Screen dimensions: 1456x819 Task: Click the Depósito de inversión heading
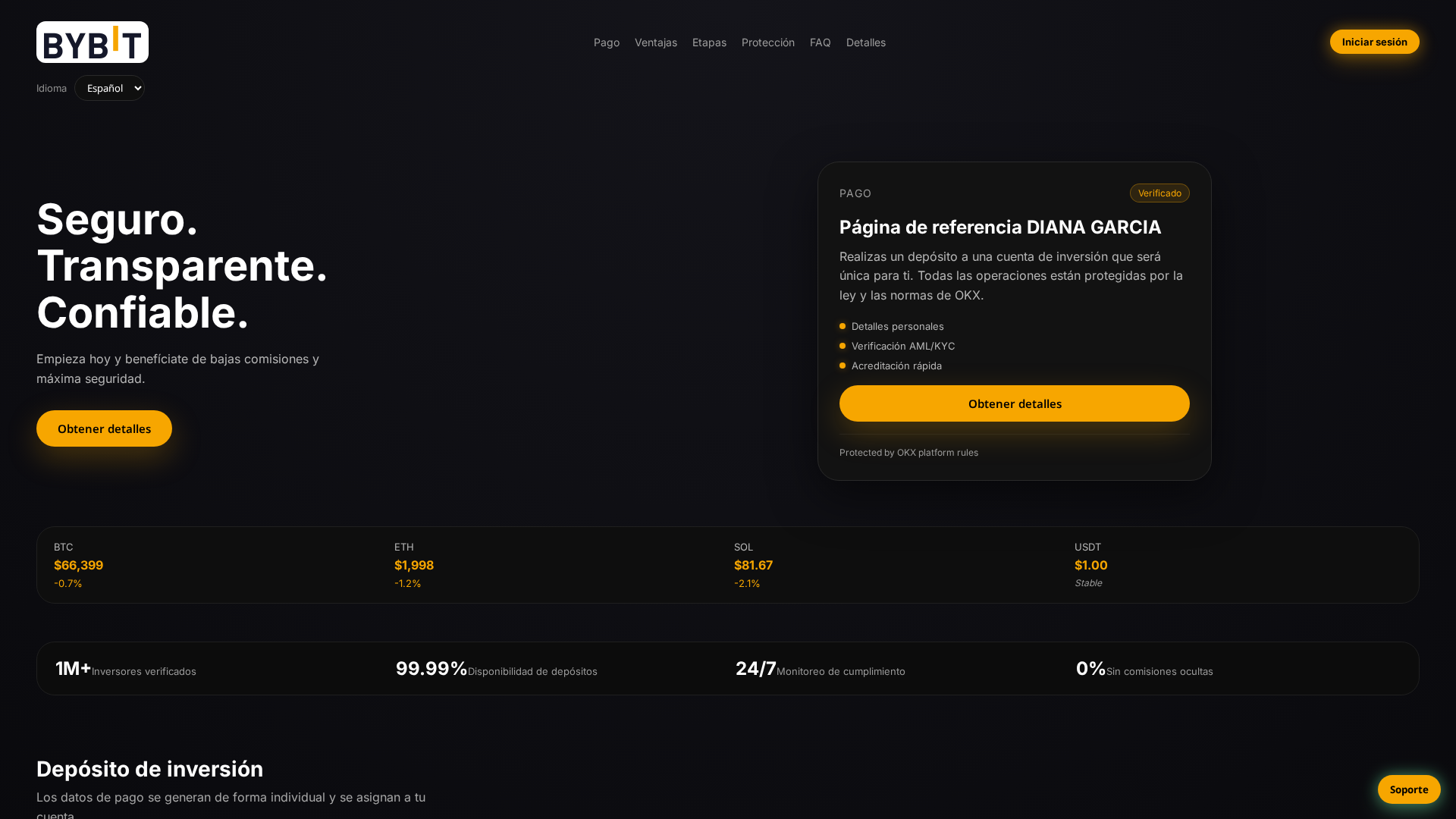(150, 769)
